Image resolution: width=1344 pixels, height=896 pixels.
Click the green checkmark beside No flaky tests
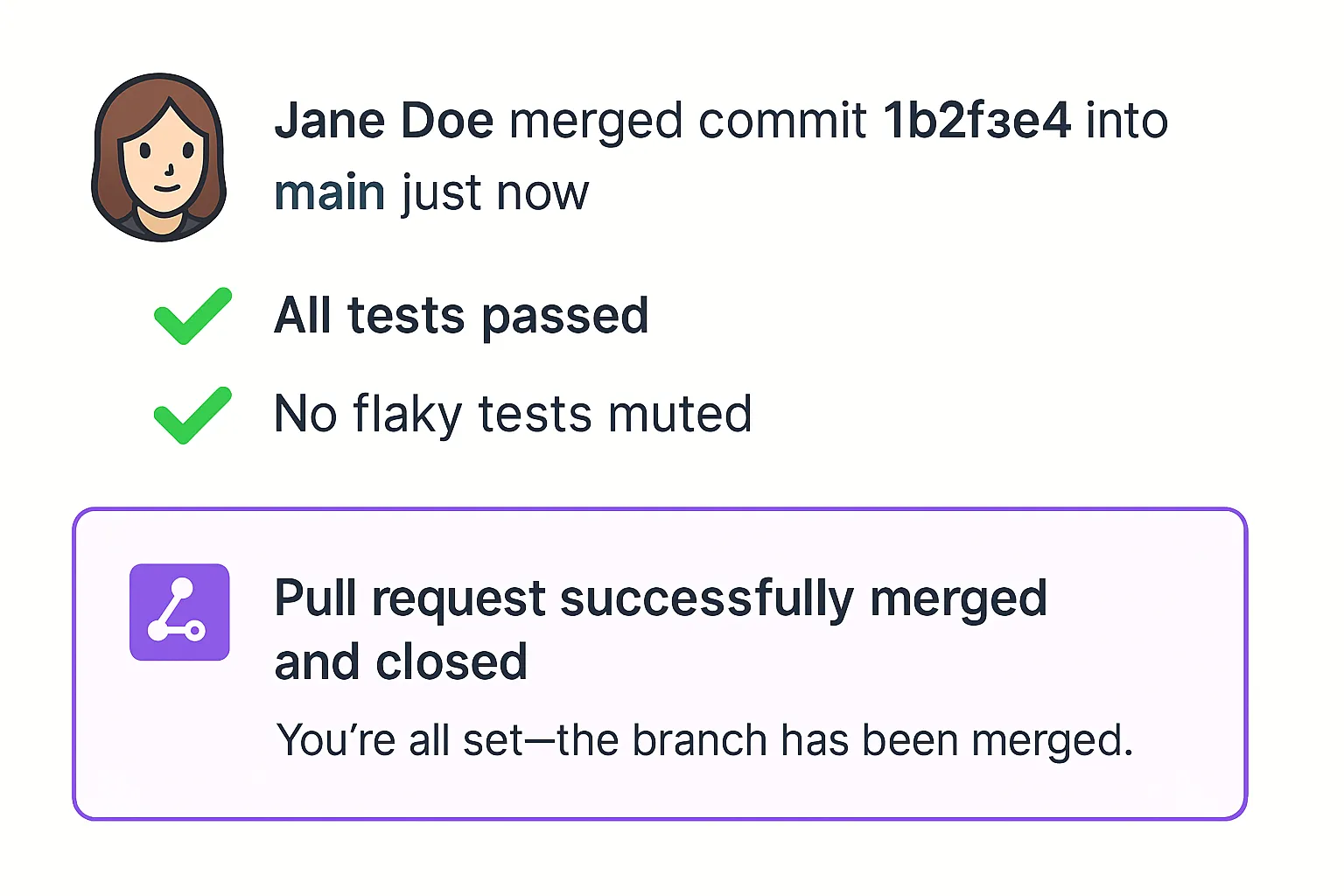tap(192, 415)
